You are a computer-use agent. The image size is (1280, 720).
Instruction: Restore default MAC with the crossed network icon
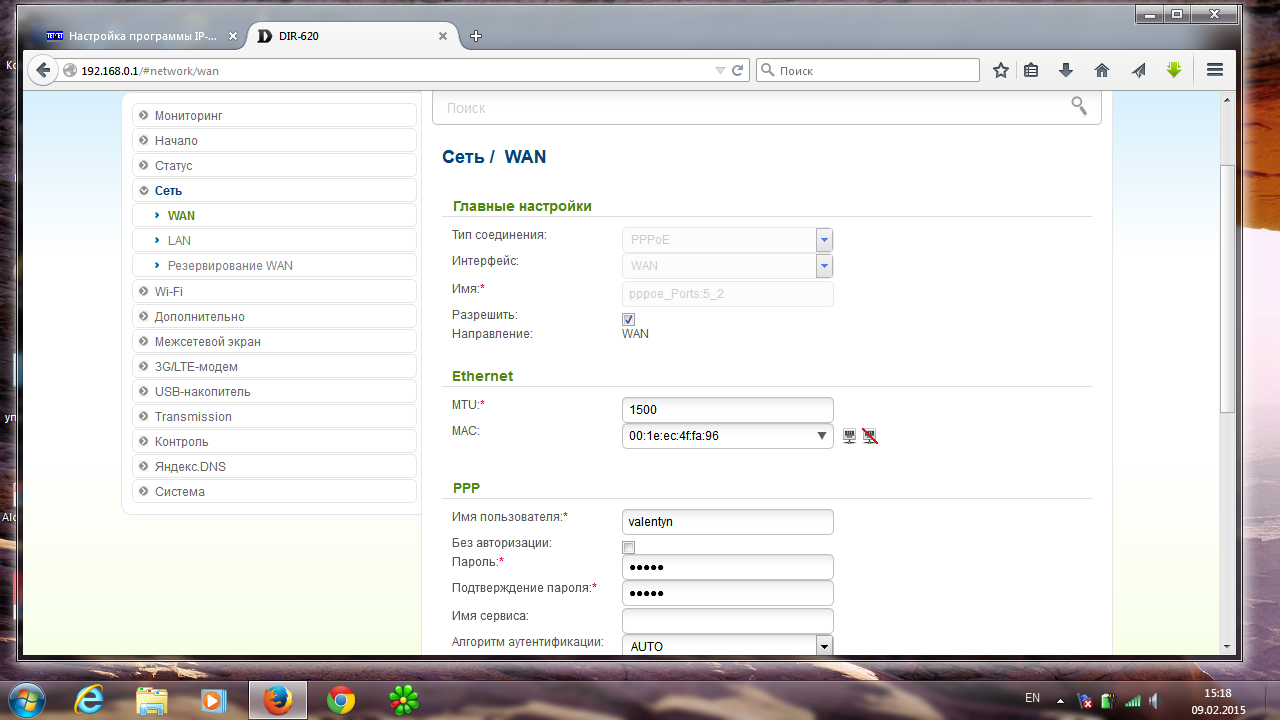[870, 436]
